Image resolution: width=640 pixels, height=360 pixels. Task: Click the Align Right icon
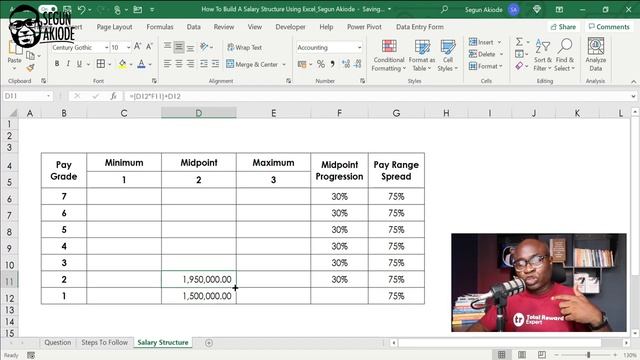190,64
